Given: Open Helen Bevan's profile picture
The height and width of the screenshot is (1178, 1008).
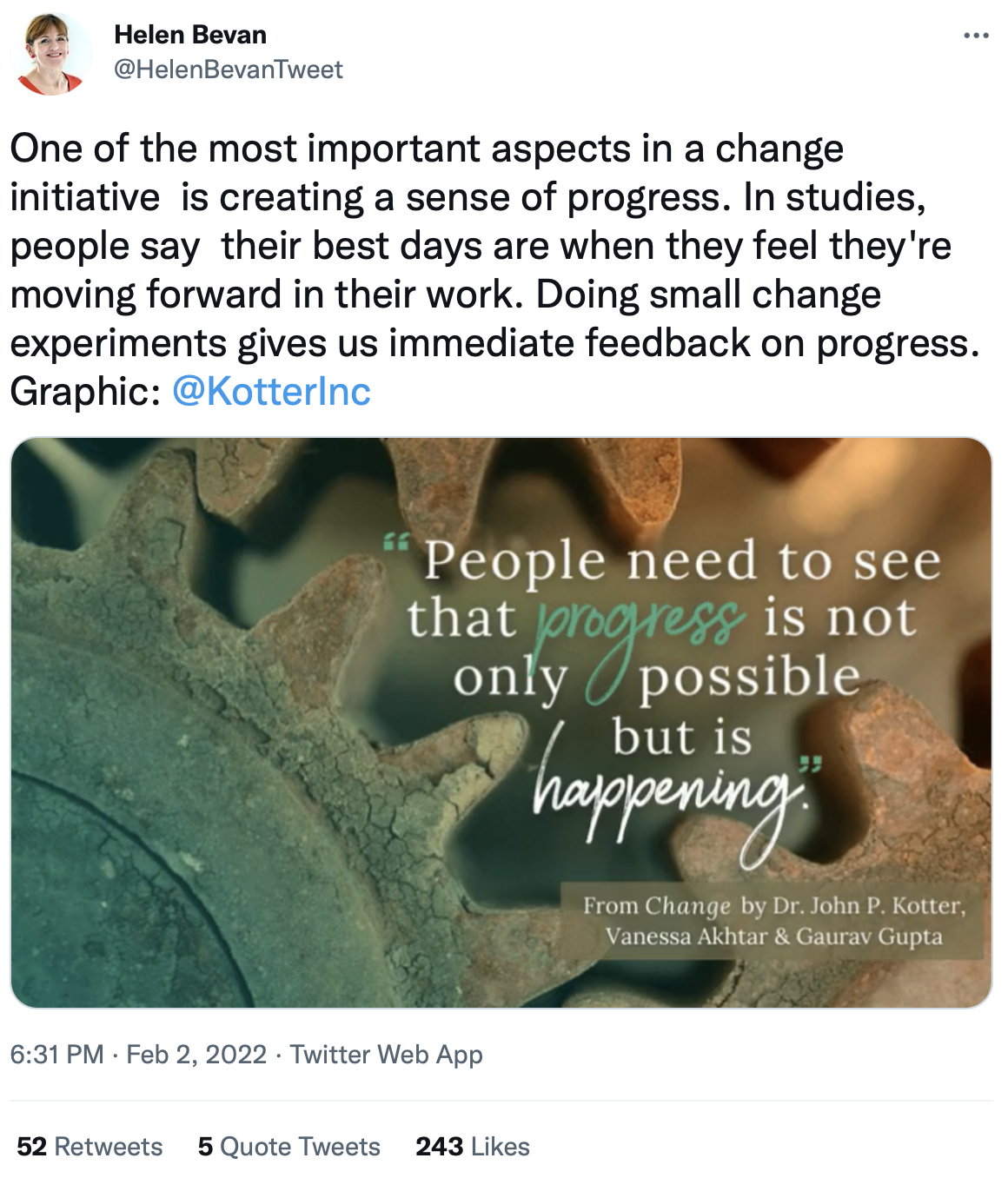Looking at the screenshot, I should pyautogui.click(x=52, y=54).
